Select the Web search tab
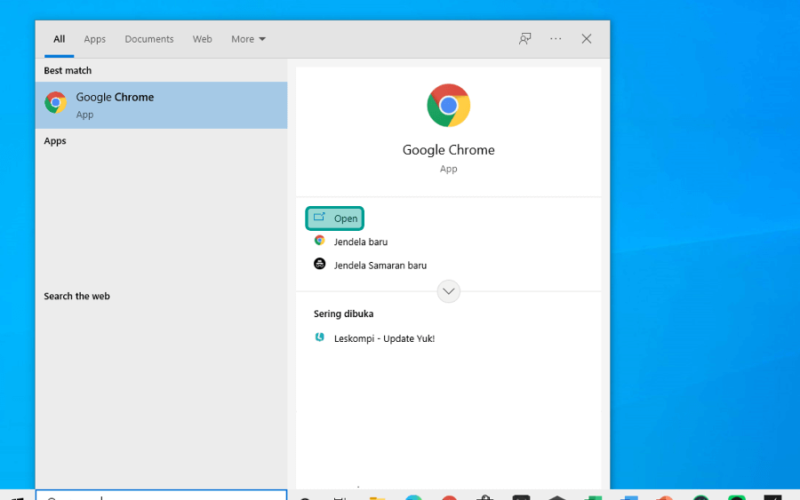Viewport: 800px width, 500px height. pos(202,39)
